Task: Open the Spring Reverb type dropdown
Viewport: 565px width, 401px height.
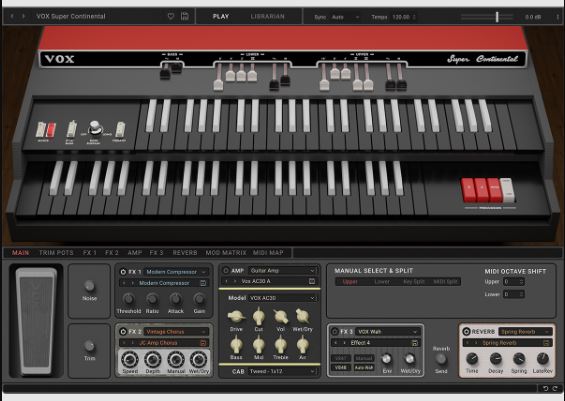Action: pyautogui.click(x=525, y=331)
